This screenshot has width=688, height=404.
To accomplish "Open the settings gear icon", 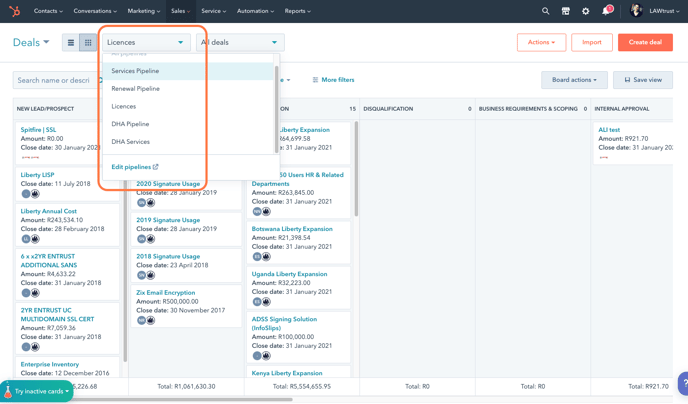I will 586,11.
